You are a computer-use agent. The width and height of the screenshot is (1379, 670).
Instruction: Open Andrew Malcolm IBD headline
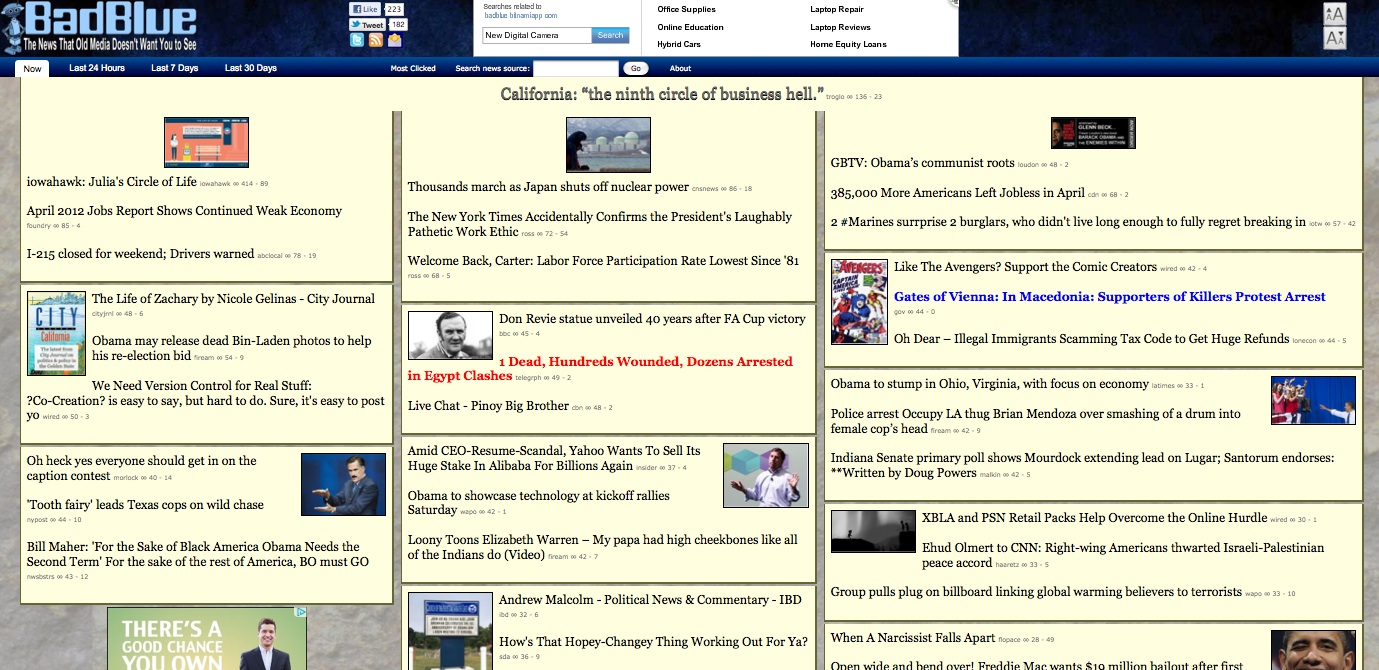[650, 600]
